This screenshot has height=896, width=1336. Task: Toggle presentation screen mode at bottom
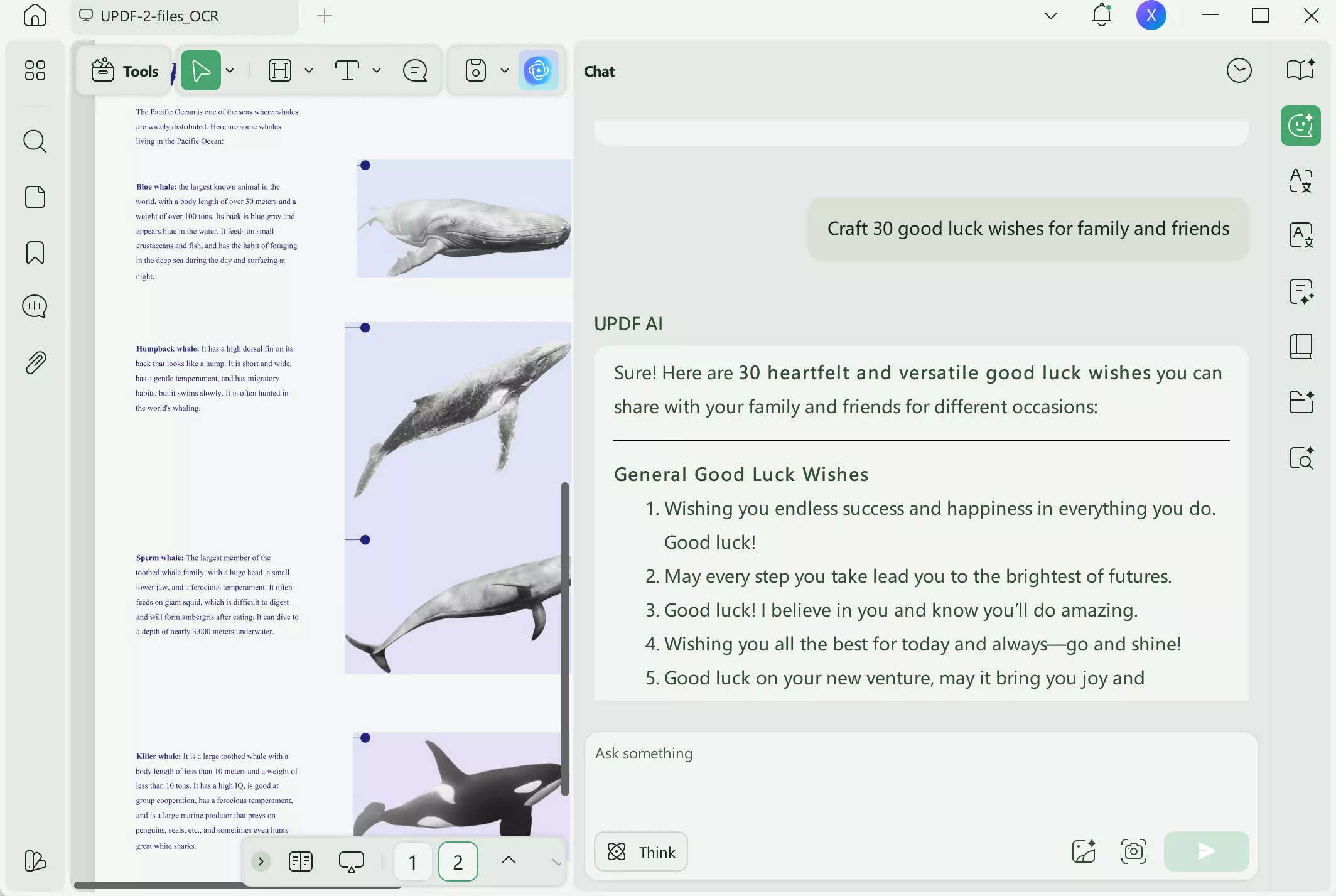pos(351,861)
